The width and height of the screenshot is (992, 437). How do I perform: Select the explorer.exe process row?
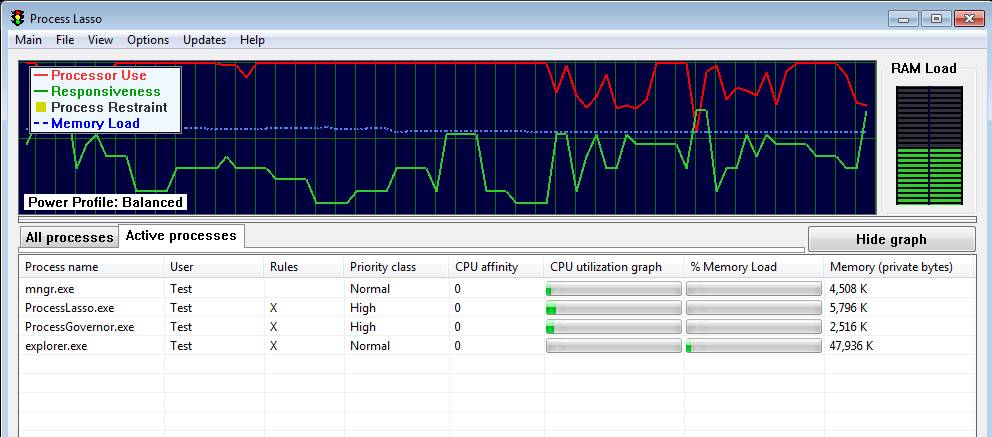[x=497, y=346]
